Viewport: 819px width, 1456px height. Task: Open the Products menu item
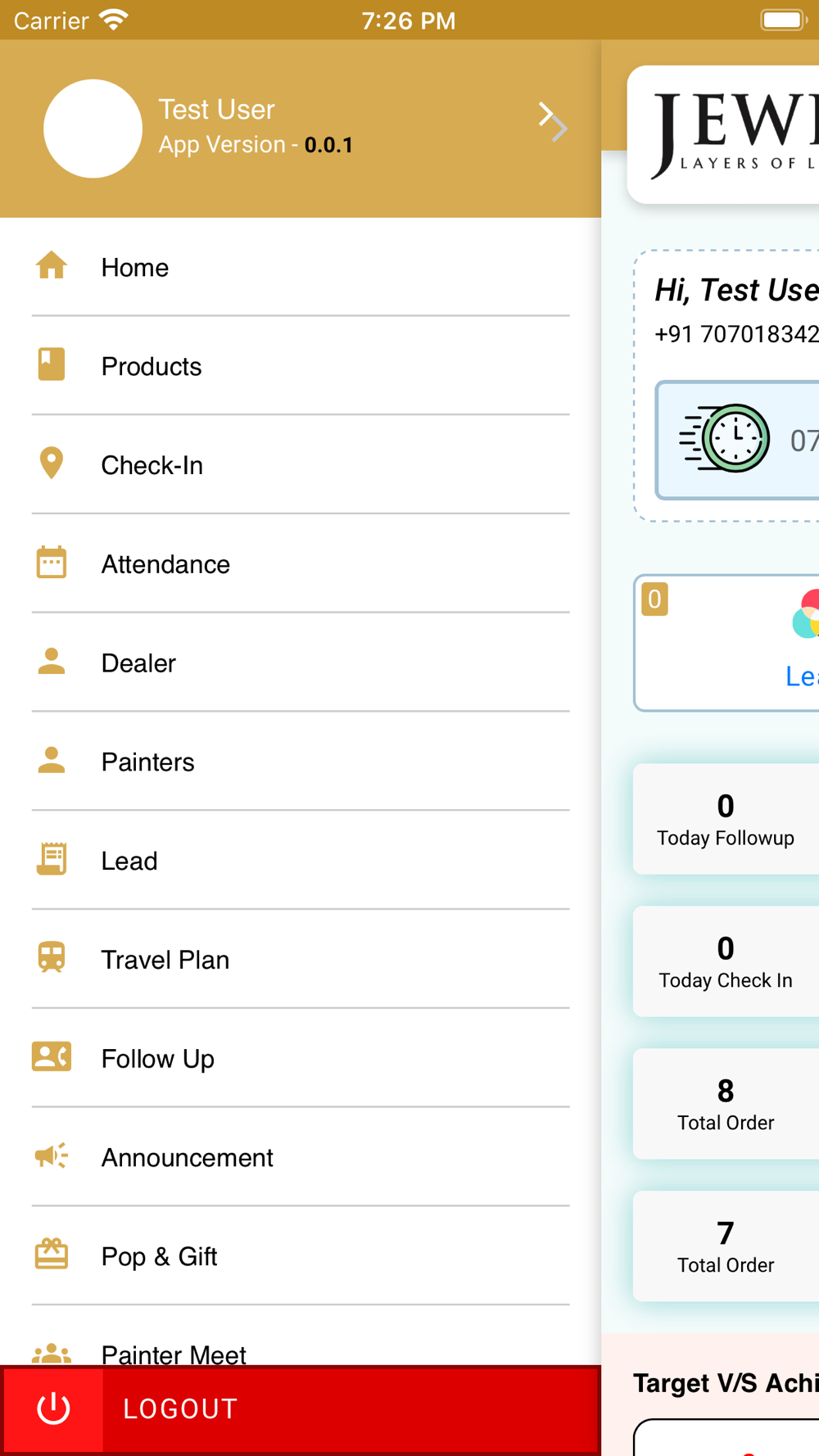[x=301, y=366]
